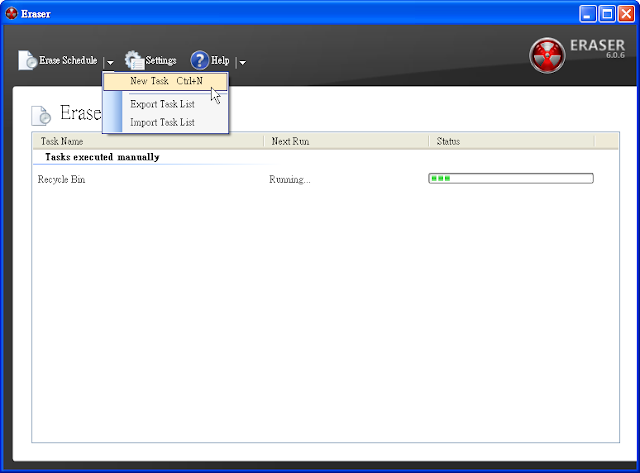Expand the Help dropdown arrow
640x473 pixels.
[242, 62]
